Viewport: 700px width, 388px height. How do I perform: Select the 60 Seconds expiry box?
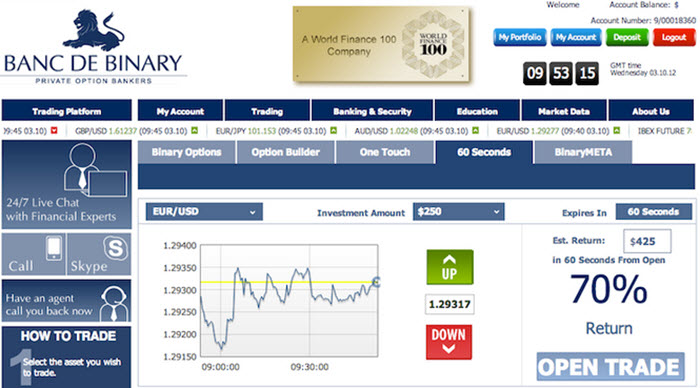click(x=653, y=212)
